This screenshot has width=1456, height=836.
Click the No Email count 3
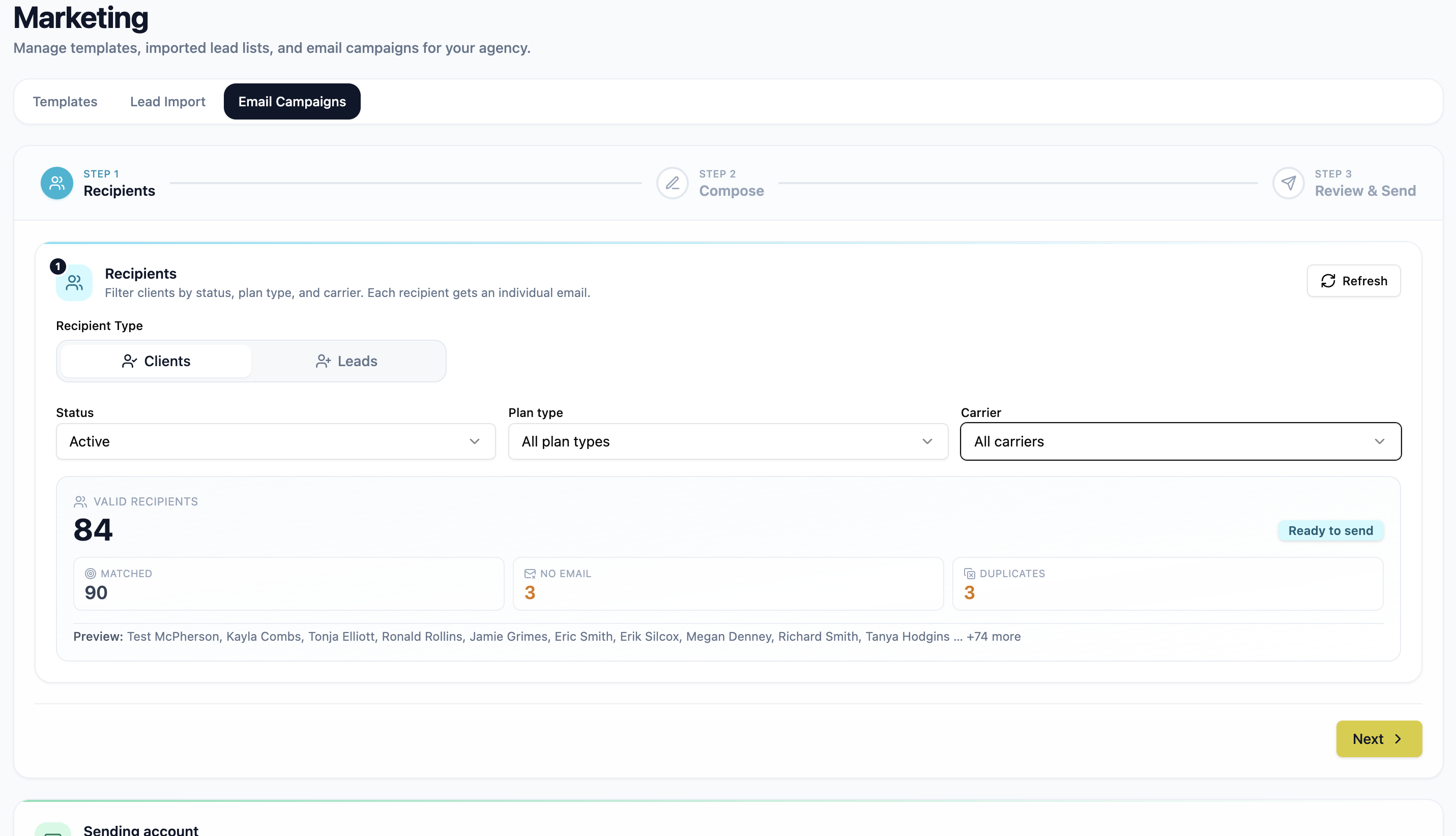(x=530, y=592)
